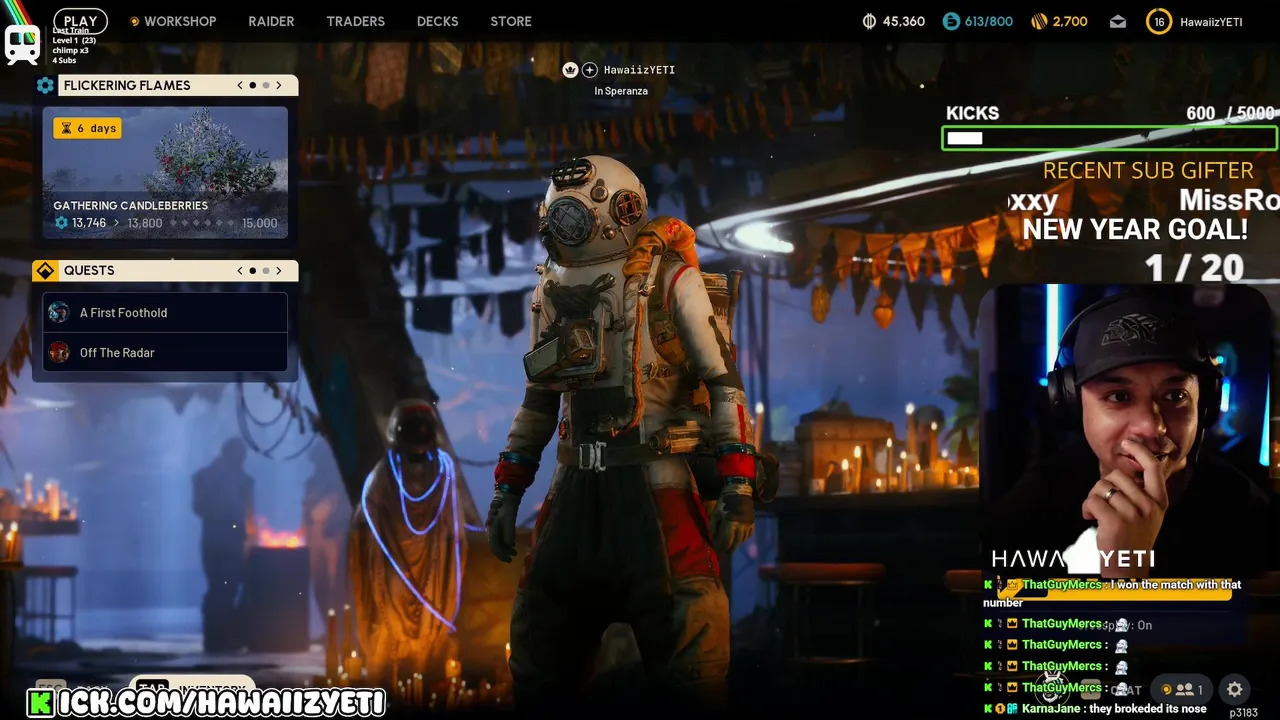
Task: Go to next Quests page
Action: [x=279, y=270]
